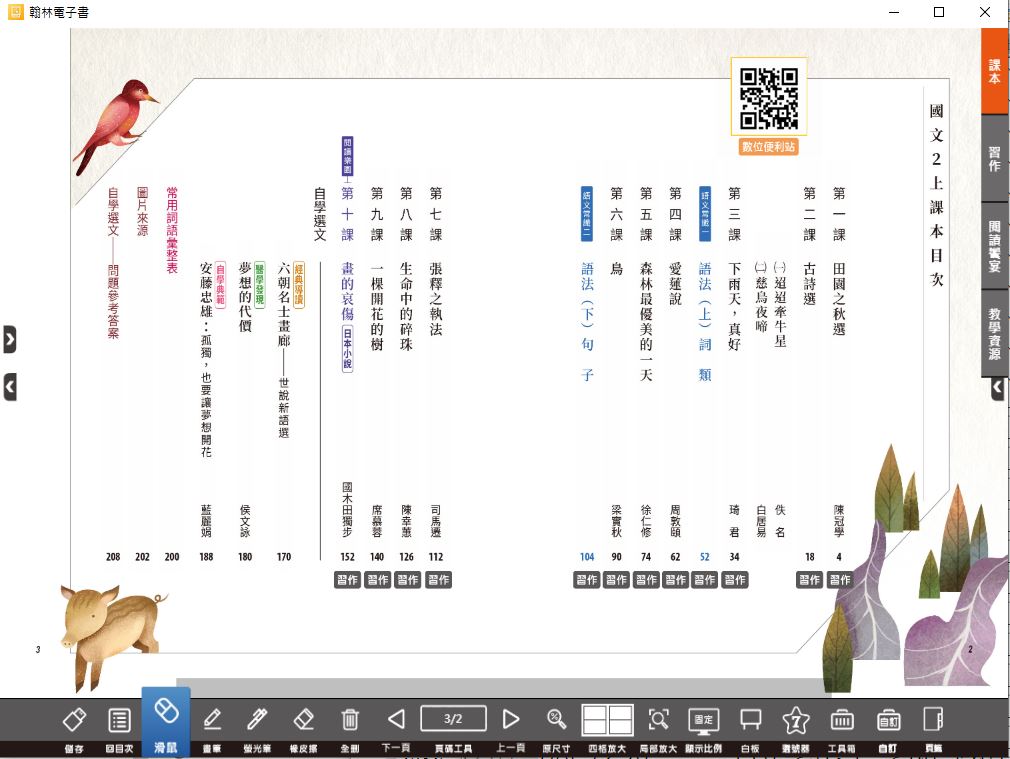The width and height of the screenshot is (1010, 759).
Task: Click the blue page number 104
Action: click(x=587, y=557)
